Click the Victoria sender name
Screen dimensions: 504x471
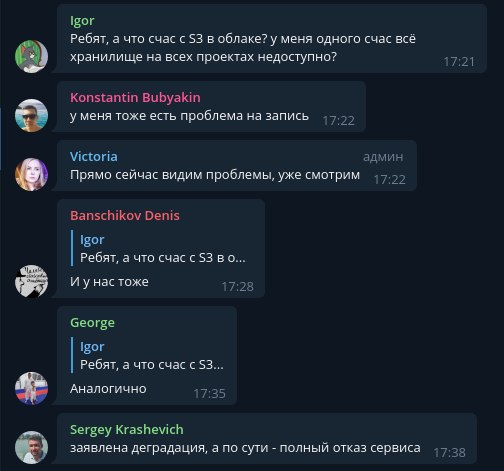[94, 156]
